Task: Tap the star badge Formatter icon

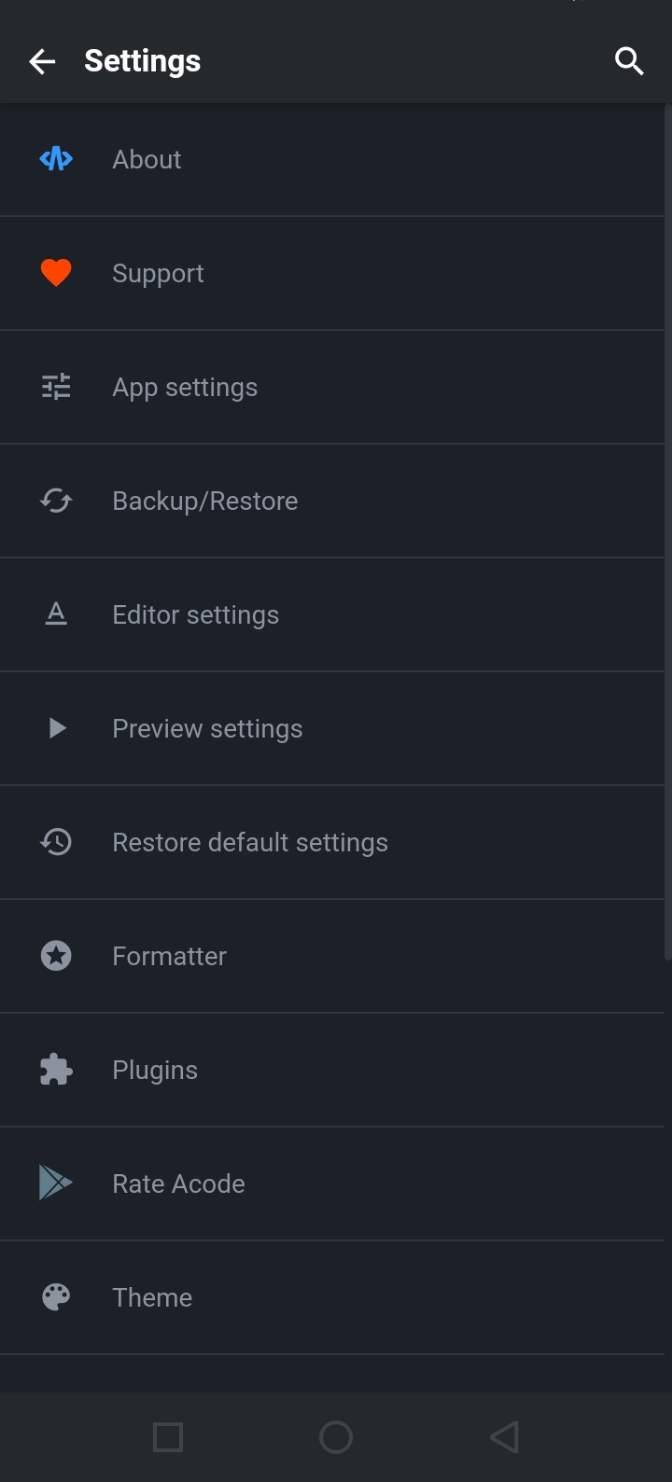Action: point(56,956)
